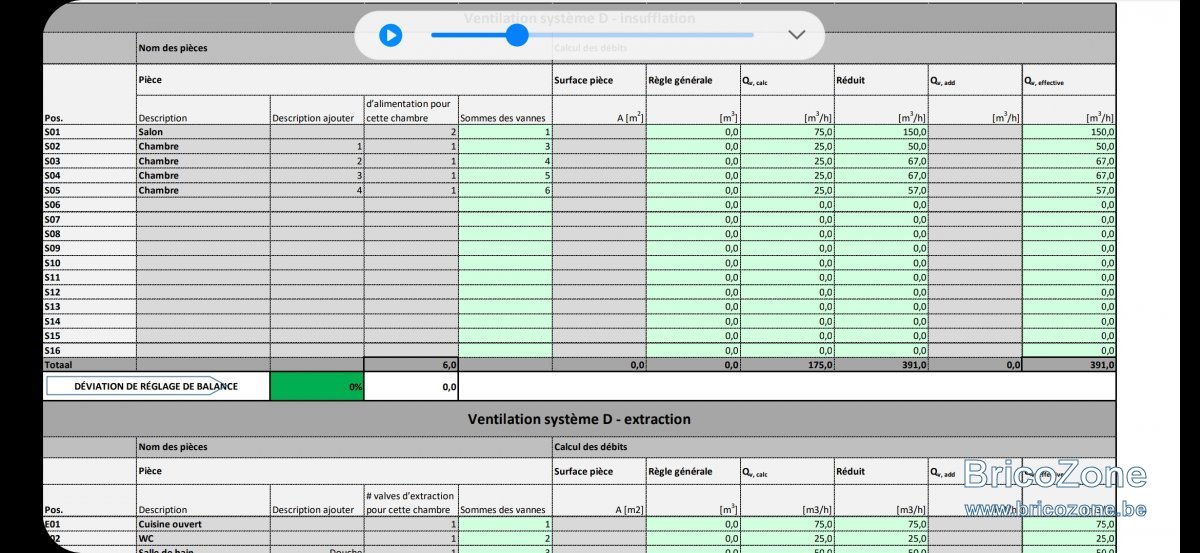Collapse the player bar with the chevron arrow

pos(797,35)
